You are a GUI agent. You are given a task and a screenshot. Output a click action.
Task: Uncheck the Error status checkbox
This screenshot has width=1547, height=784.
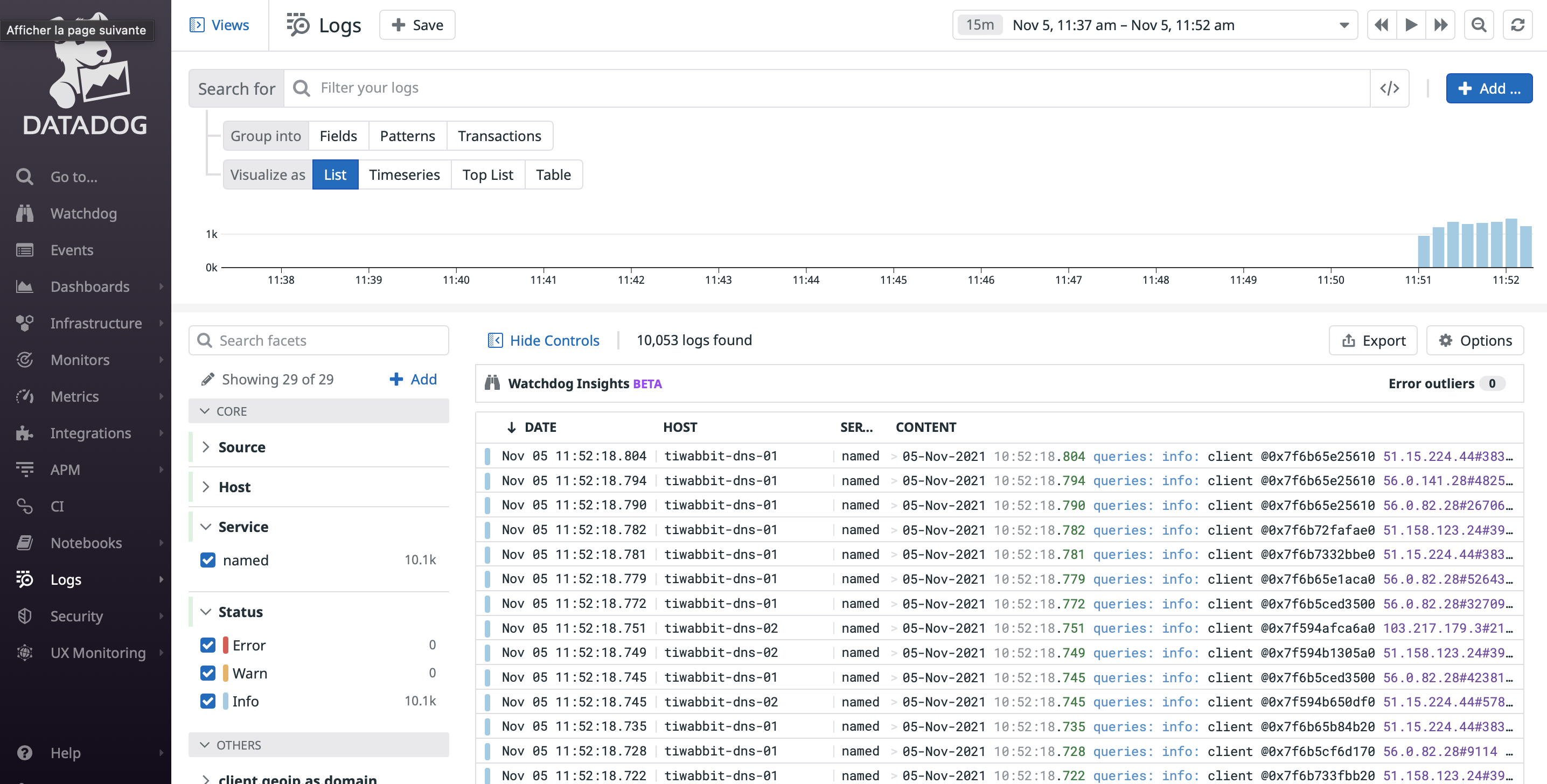[x=208, y=645]
